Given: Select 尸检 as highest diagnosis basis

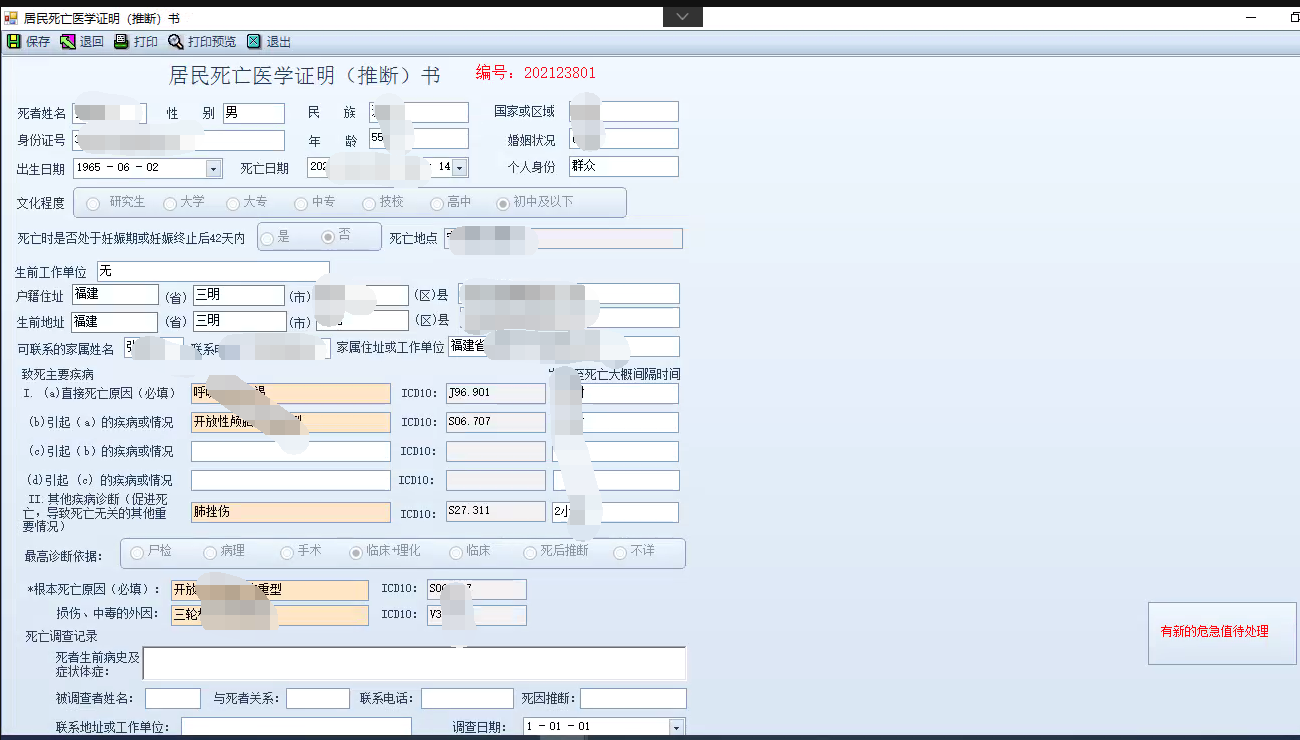Looking at the screenshot, I should tap(138, 552).
